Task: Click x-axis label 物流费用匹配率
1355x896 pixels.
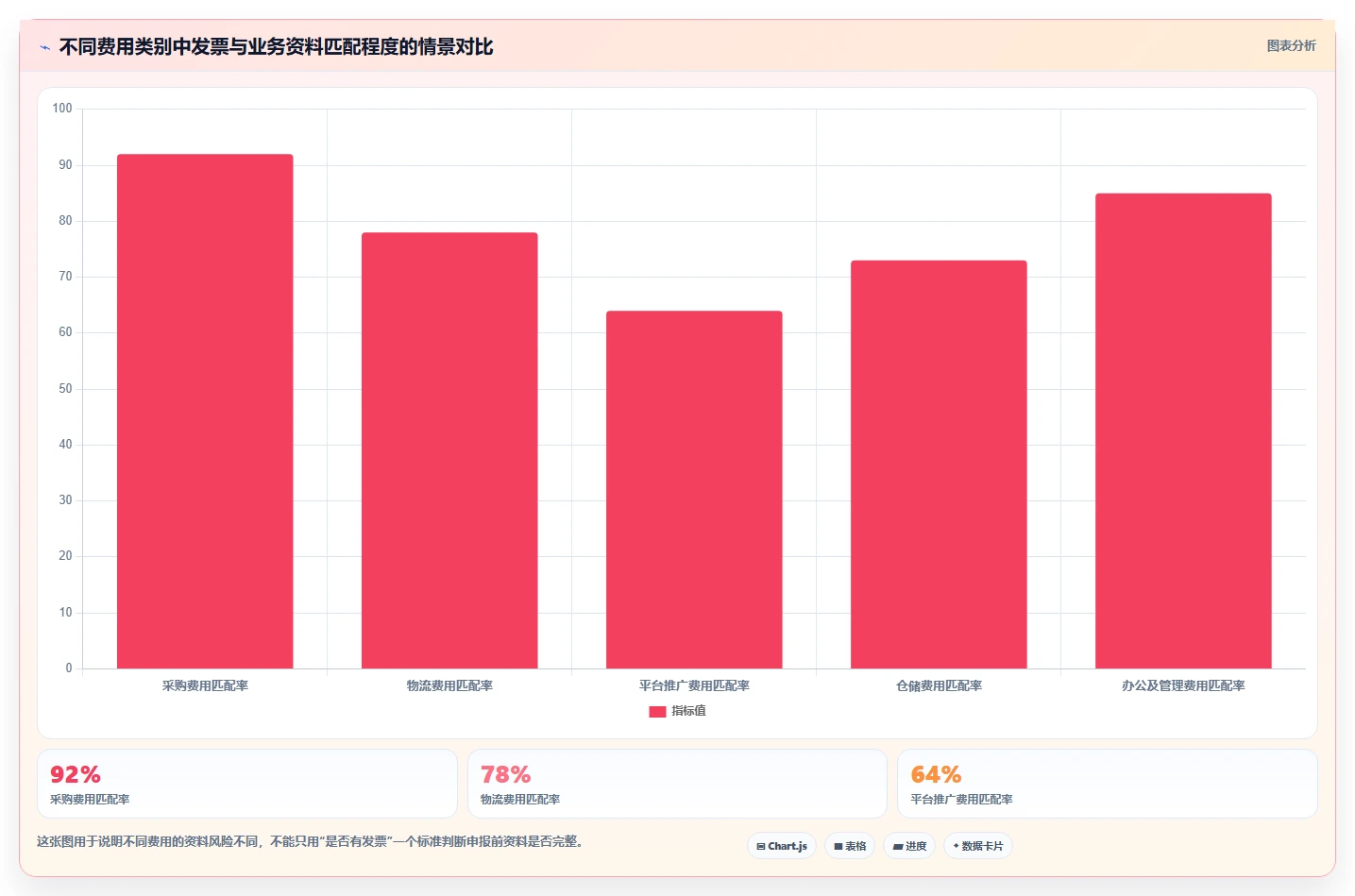Action: pos(449,685)
